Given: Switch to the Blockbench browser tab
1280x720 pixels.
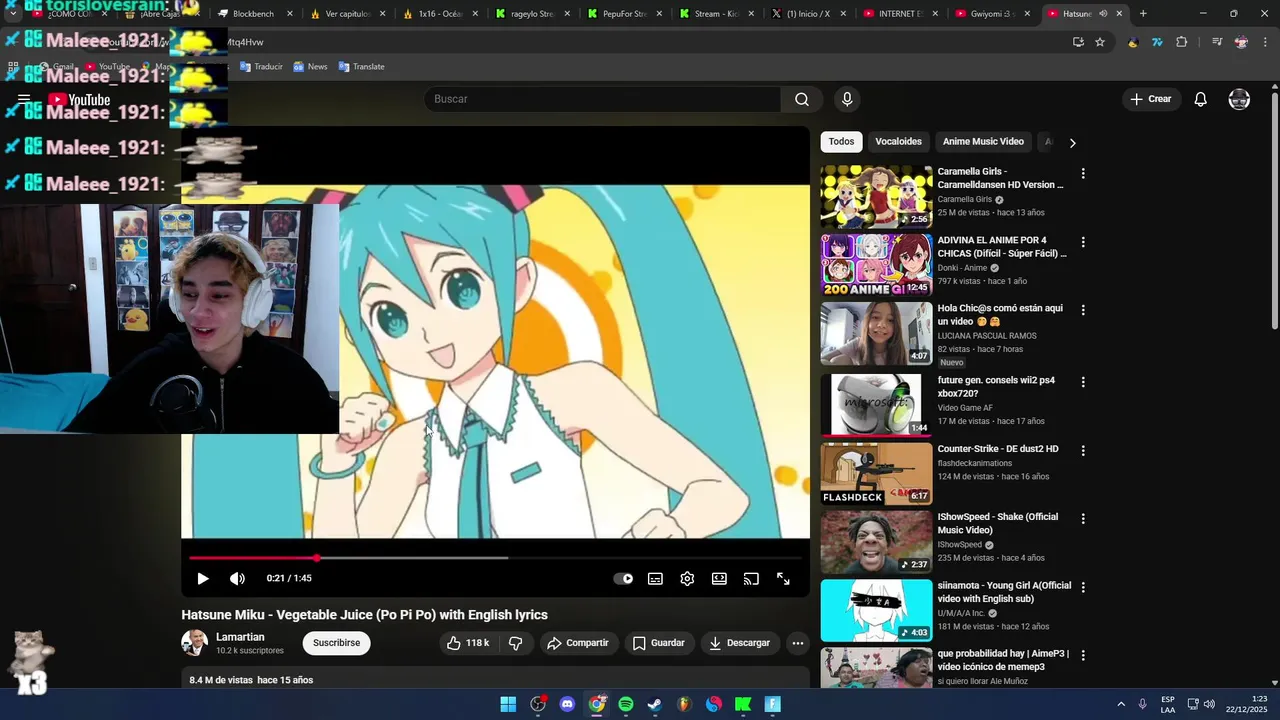Looking at the screenshot, I should pyautogui.click(x=254, y=14).
